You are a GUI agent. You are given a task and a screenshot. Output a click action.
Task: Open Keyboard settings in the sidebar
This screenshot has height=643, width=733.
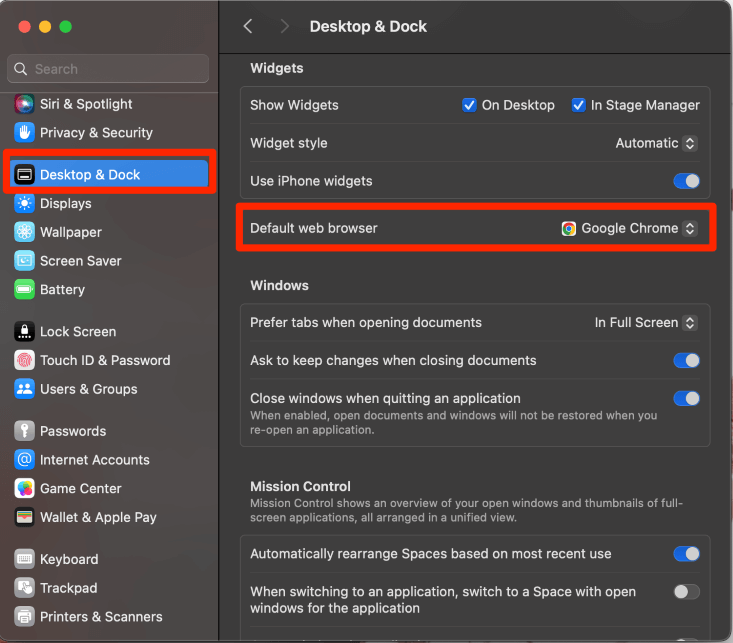68,559
